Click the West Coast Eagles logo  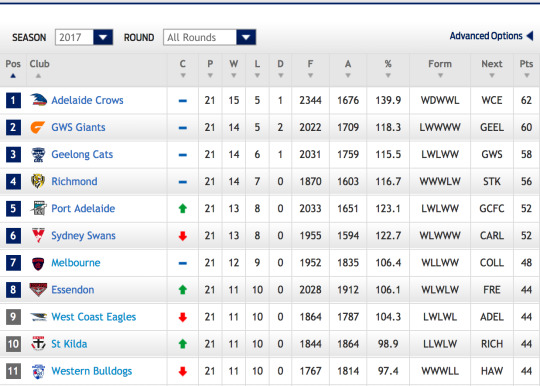coord(38,317)
